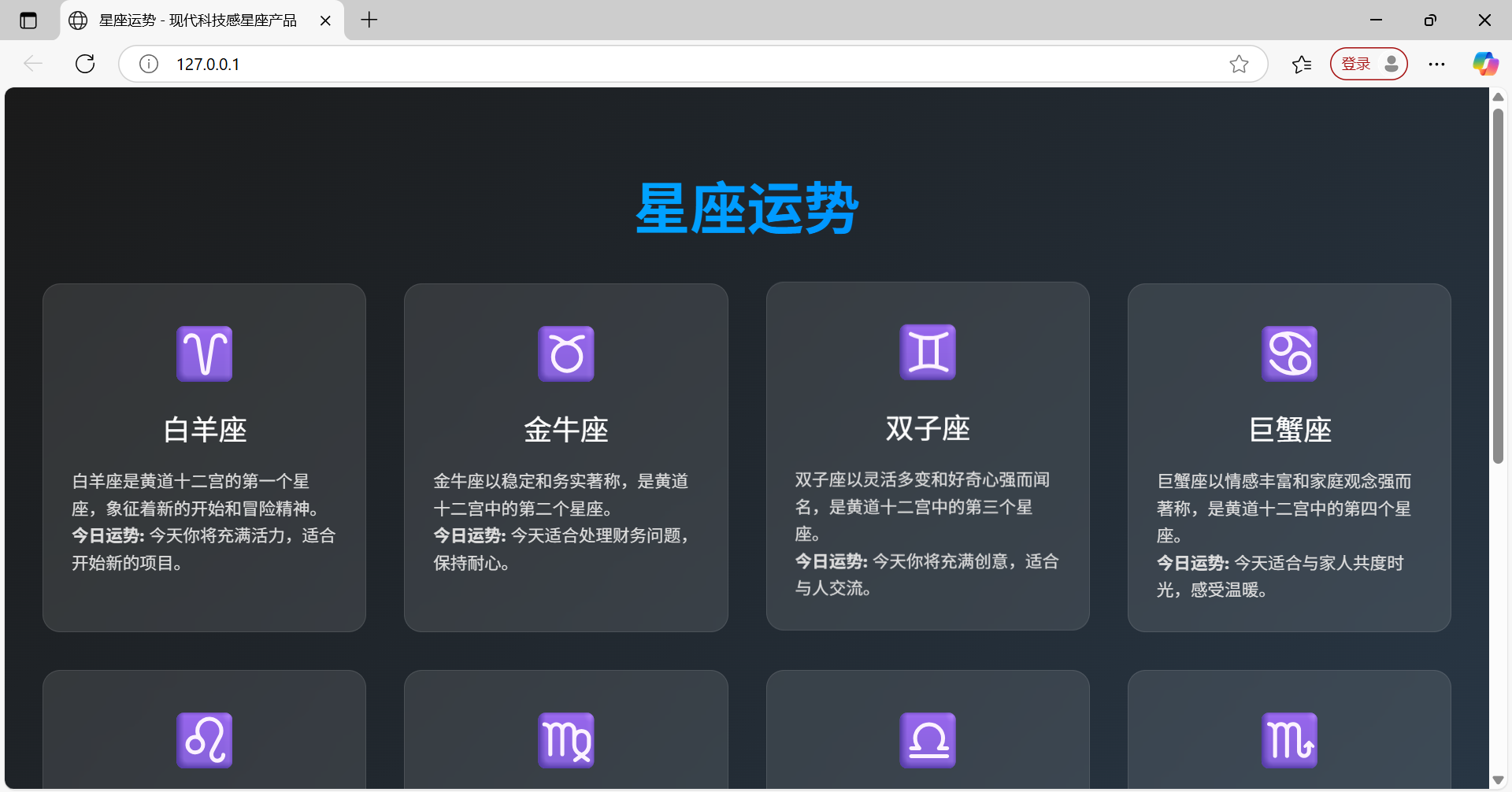Click the 巨蟹座 card title
Image resolution: width=1512 pixels, height=792 pixels.
coord(1290,430)
